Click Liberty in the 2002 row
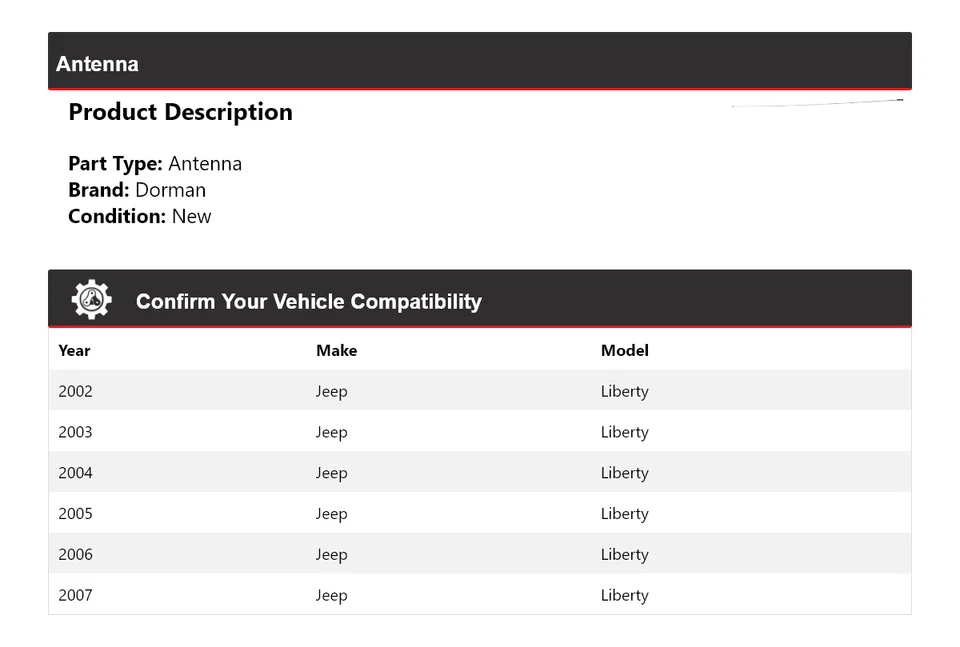 coord(624,391)
